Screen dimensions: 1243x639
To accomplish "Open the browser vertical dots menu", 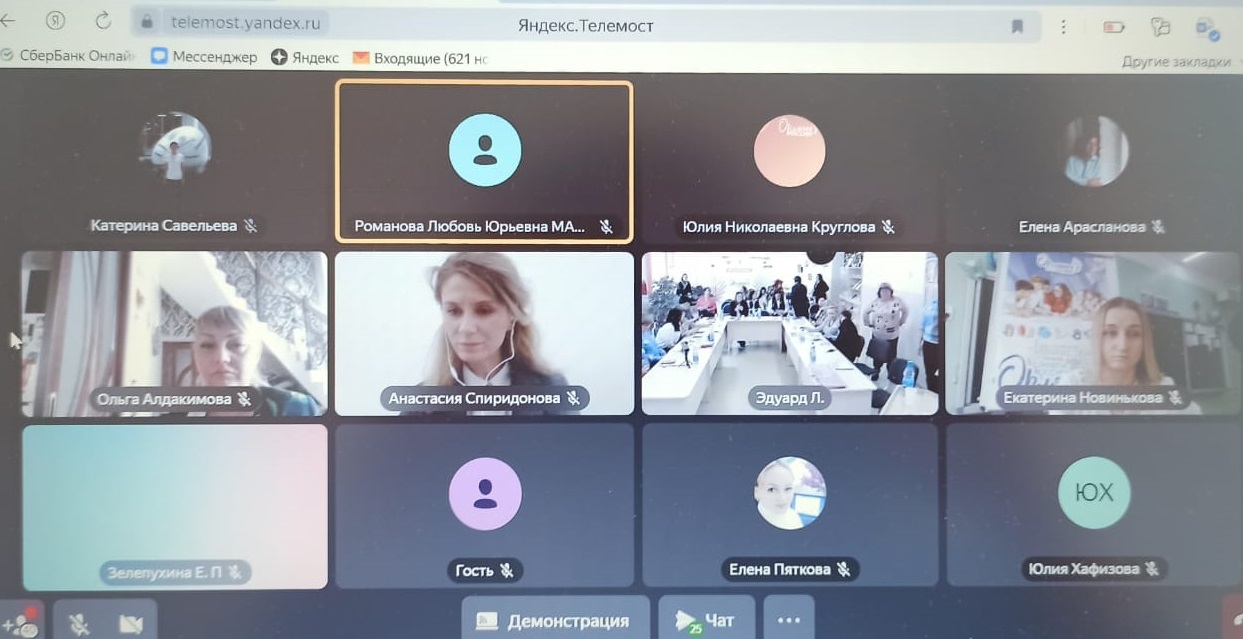I will [1064, 26].
